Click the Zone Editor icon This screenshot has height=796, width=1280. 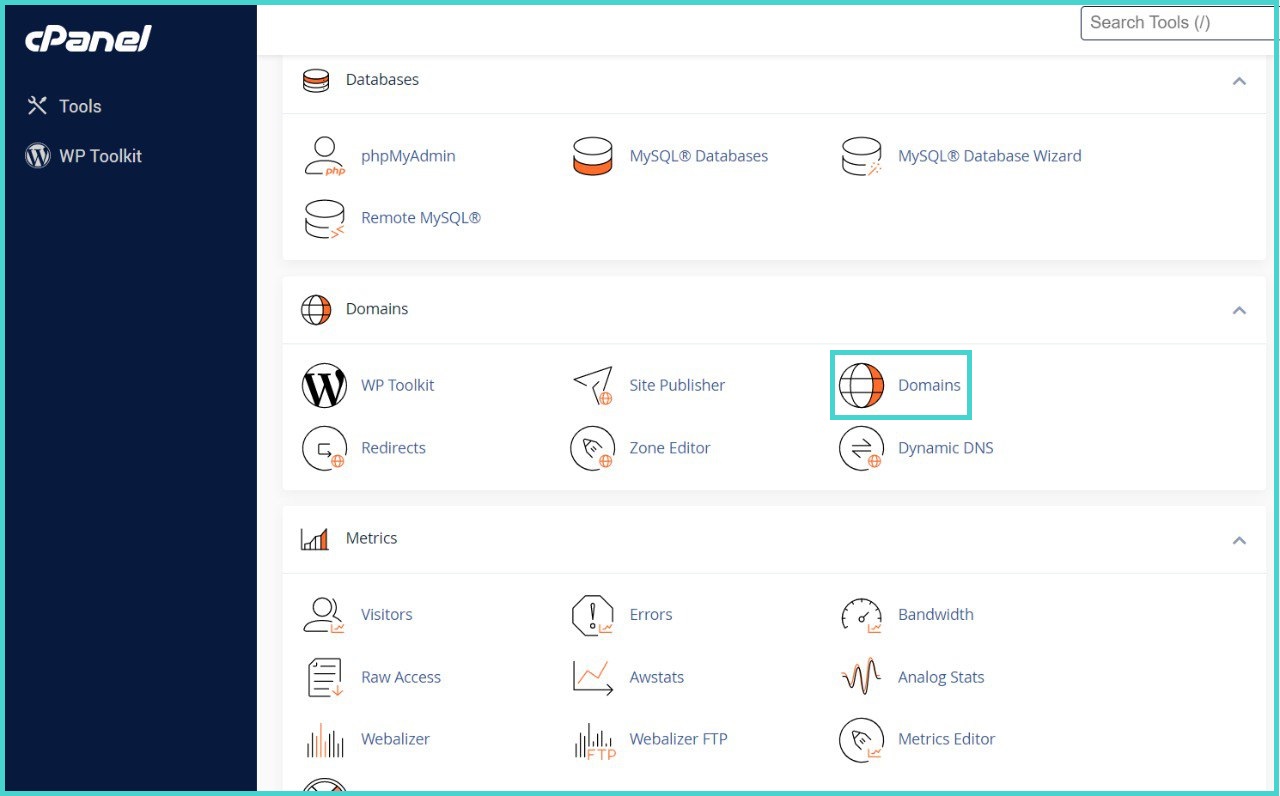(x=593, y=448)
